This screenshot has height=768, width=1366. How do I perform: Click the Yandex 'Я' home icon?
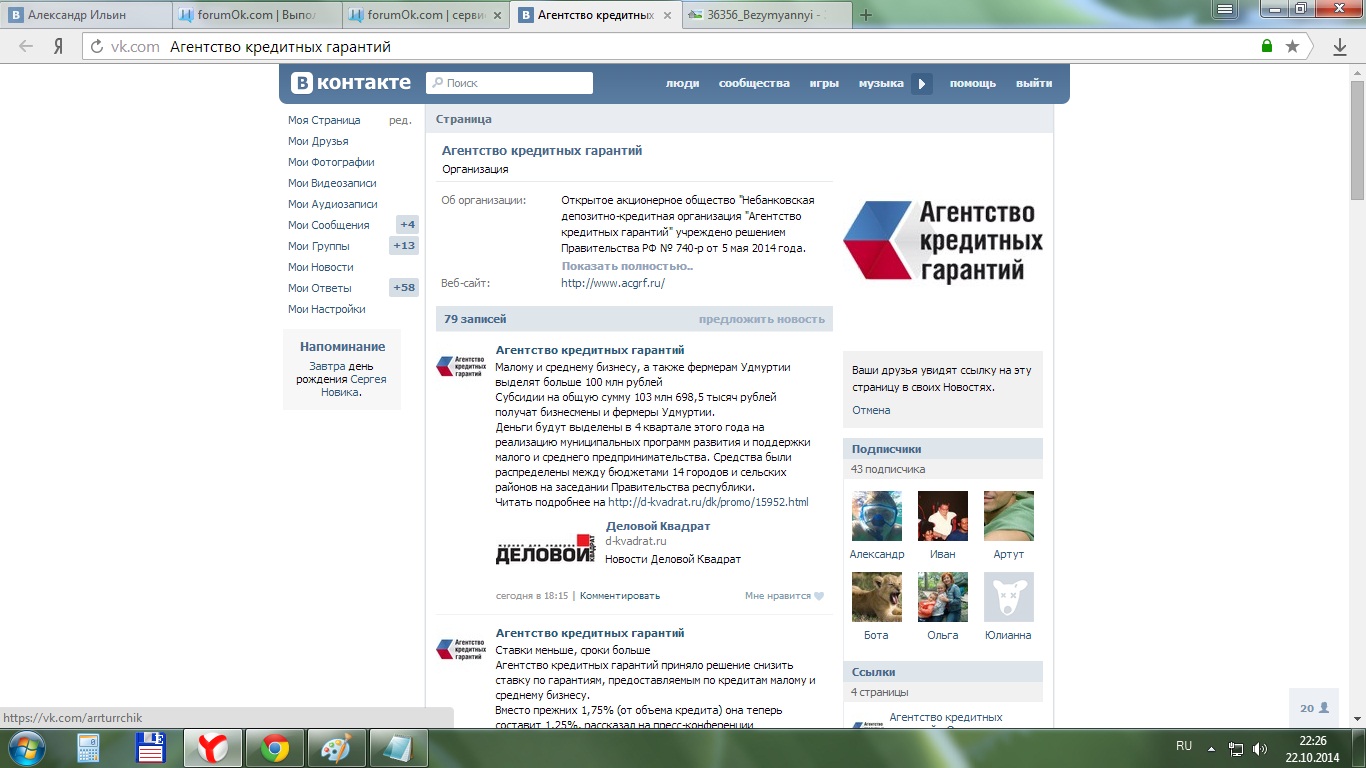pyautogui.click(x=59, y=46)
